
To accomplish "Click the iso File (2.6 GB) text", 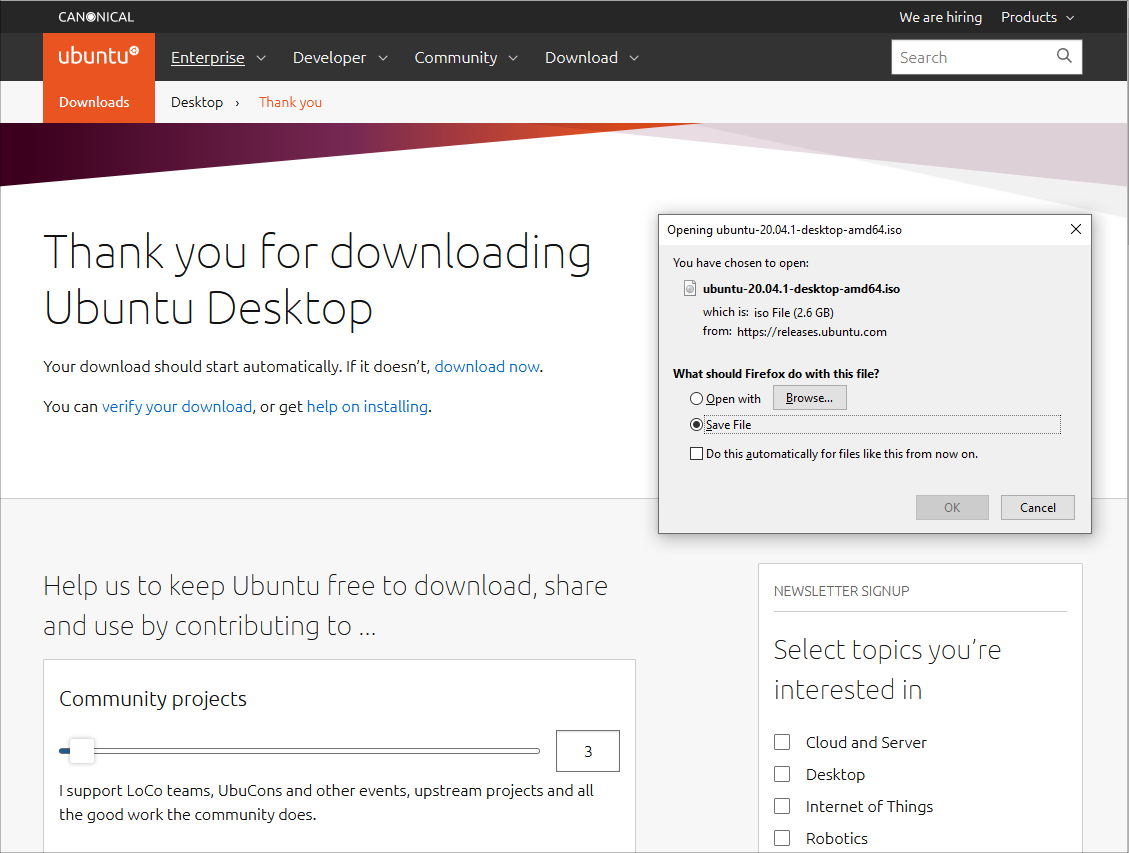I will 793,312.
